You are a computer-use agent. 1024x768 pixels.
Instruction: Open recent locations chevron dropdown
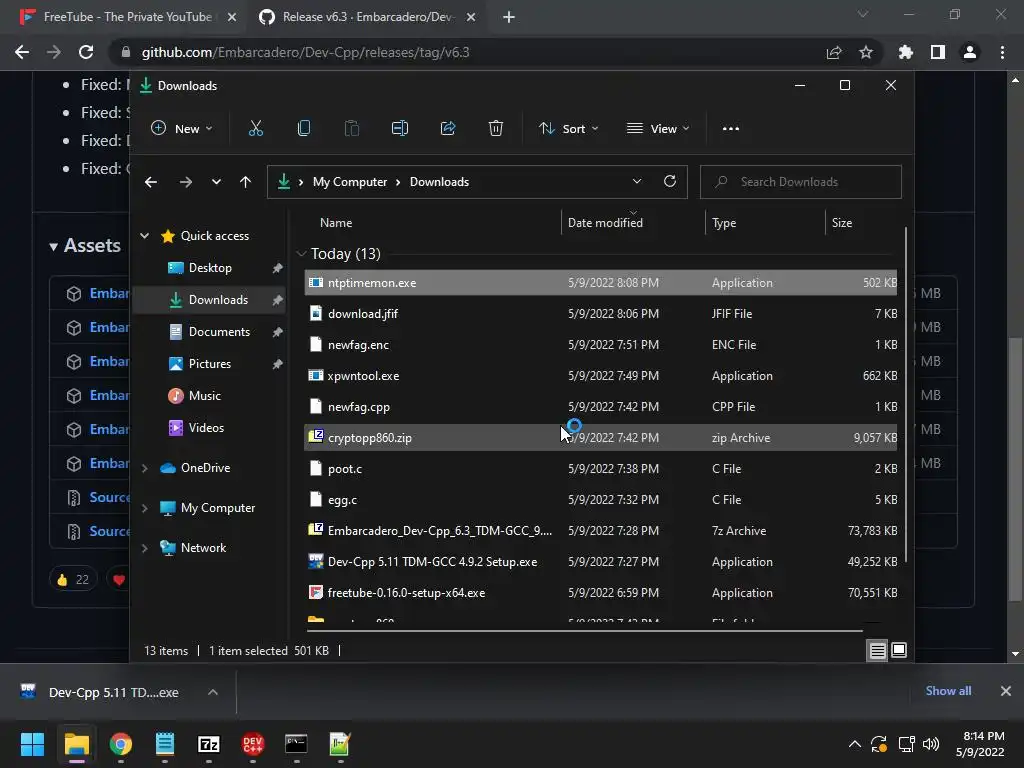[216, 182]
